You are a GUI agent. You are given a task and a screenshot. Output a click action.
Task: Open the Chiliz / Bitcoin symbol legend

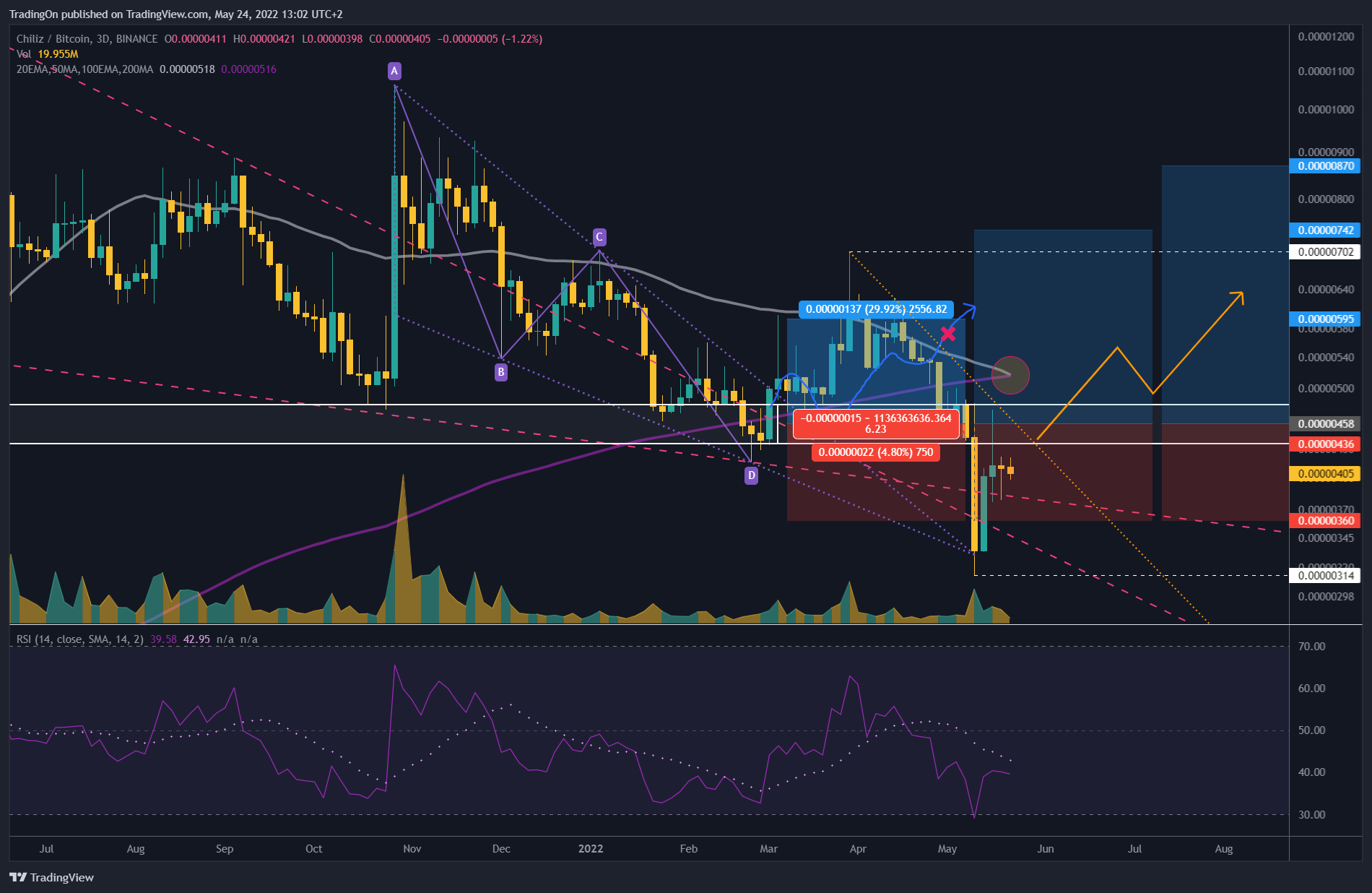tap(87, 39)
